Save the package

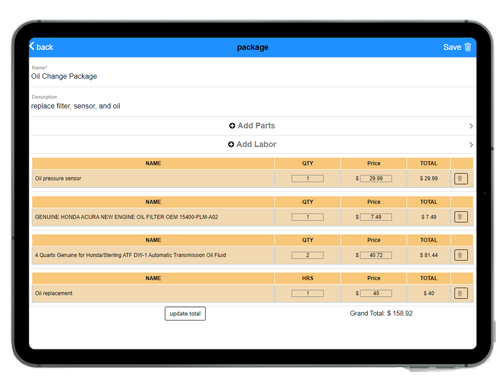[x=452, y=47]
